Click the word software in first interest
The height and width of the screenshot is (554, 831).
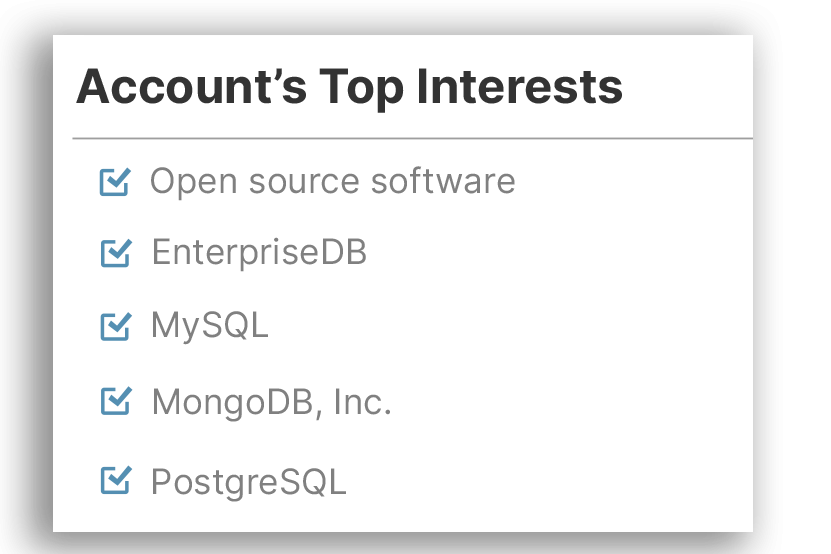[x=443, y=181]
